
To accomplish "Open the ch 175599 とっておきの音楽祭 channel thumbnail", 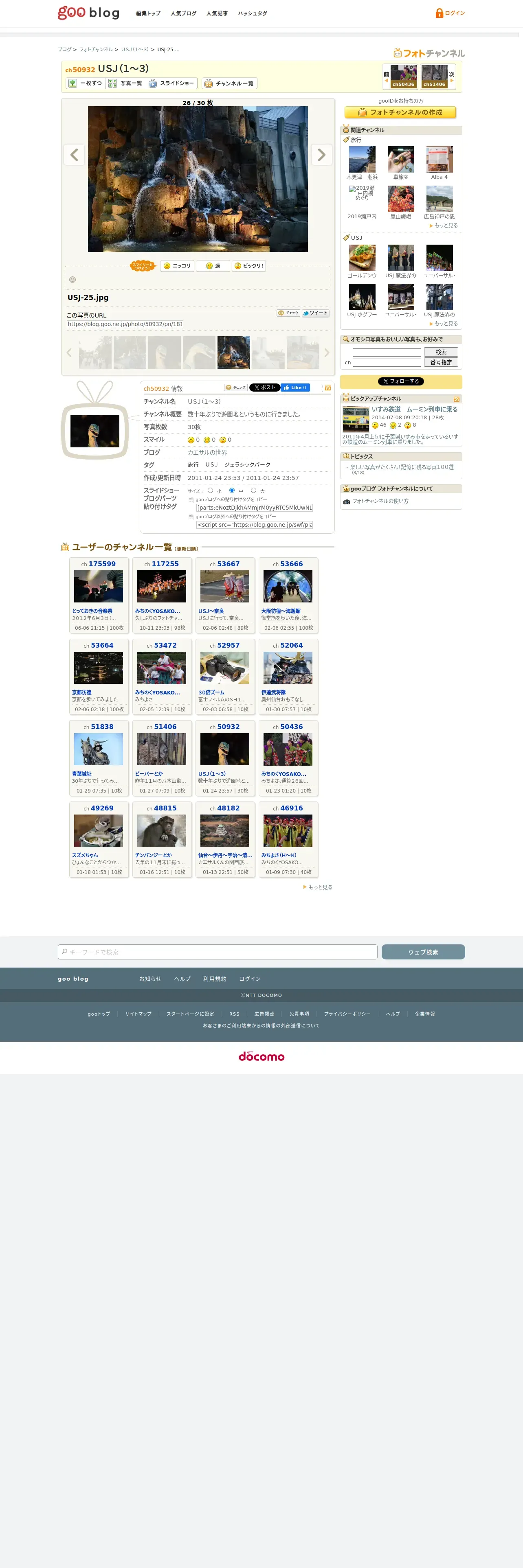I will click(x=98, y=586).
